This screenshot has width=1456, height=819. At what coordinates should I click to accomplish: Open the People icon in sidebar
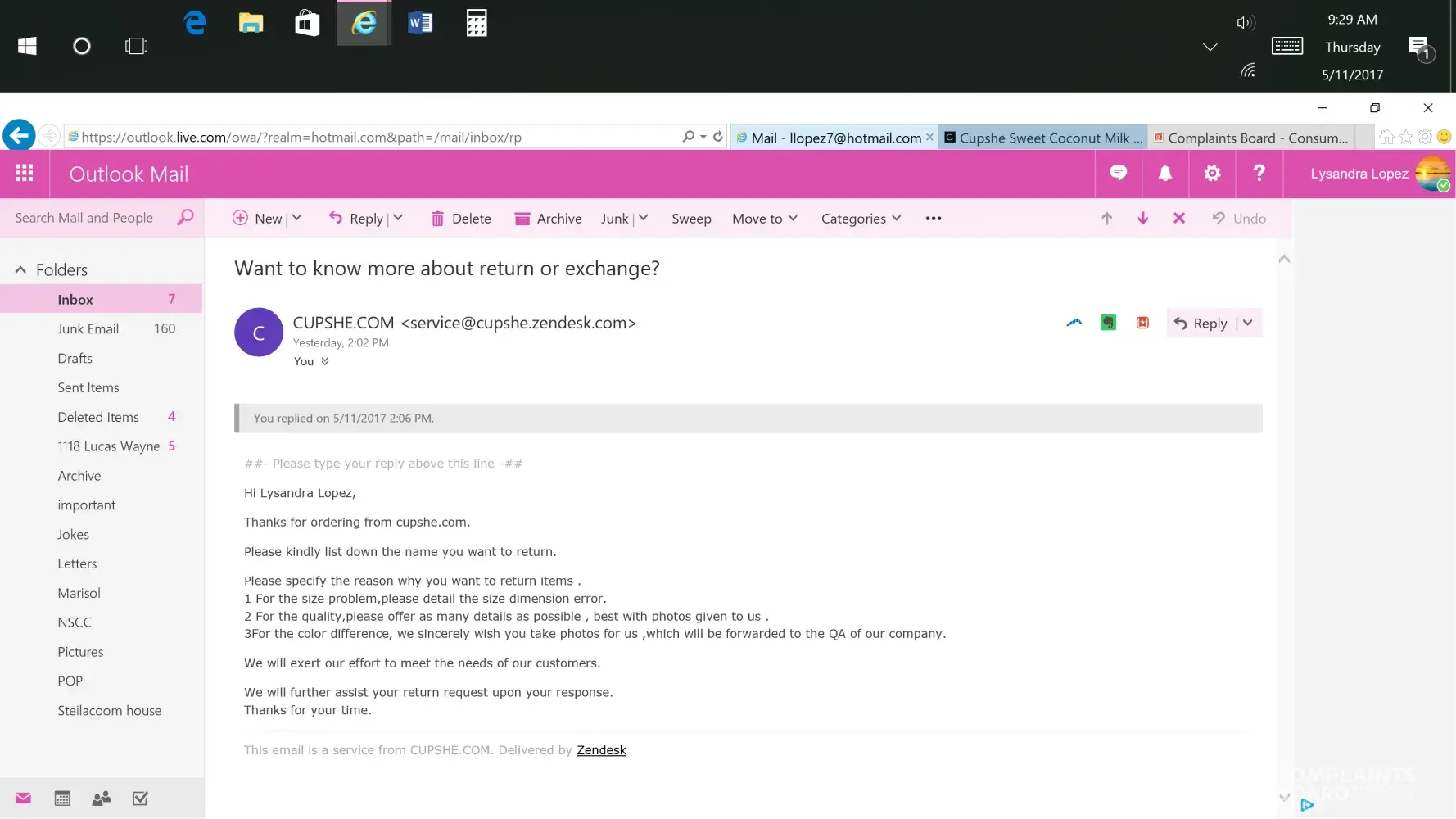coord(102,799)
